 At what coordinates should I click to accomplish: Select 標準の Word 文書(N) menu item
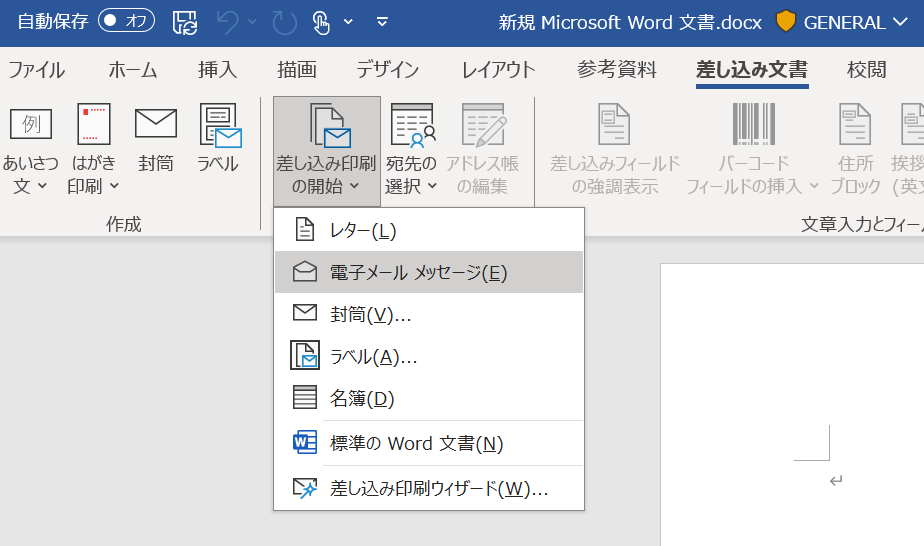pyautogui.click(x=429, y=443)
